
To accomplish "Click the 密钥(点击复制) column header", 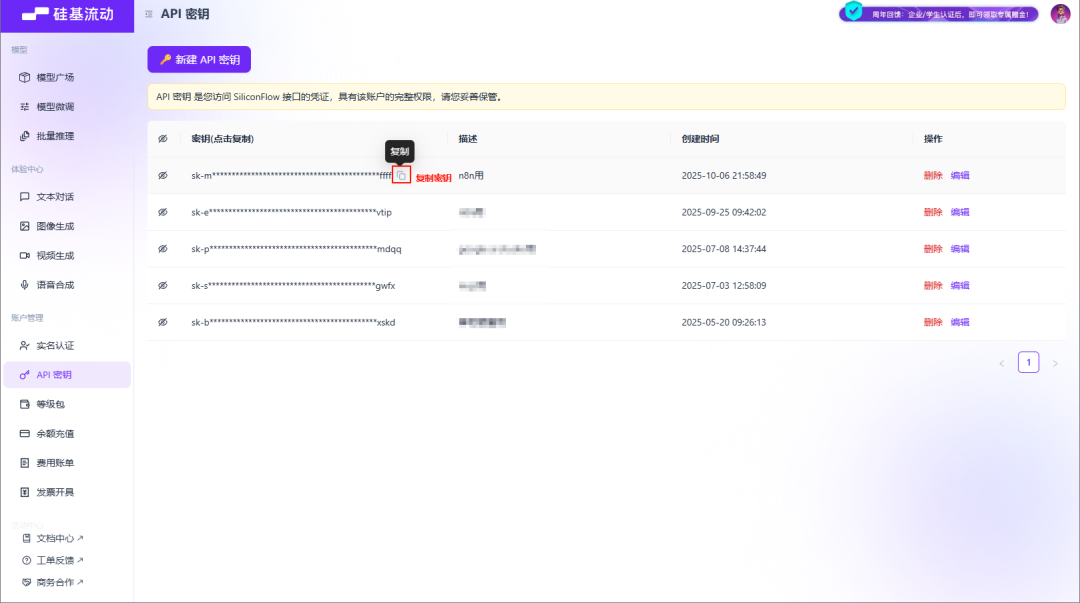I will [222, 139].
